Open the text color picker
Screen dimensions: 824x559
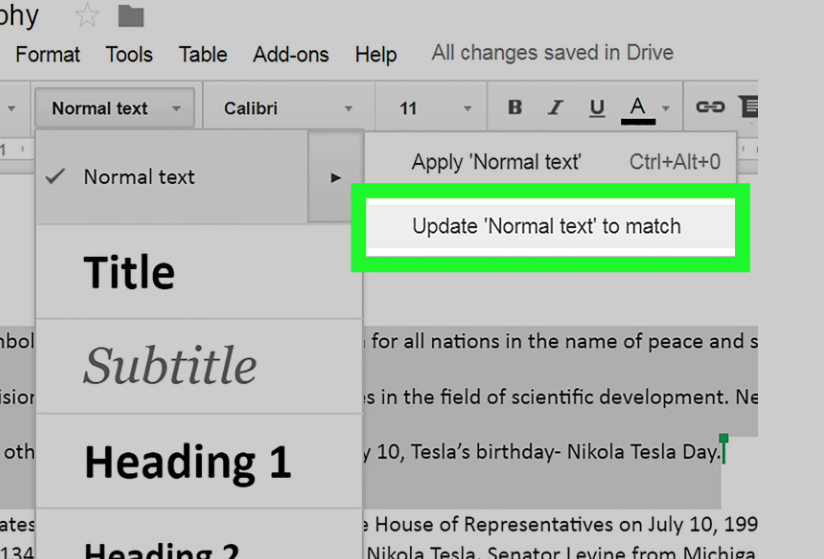pos(639,108)
